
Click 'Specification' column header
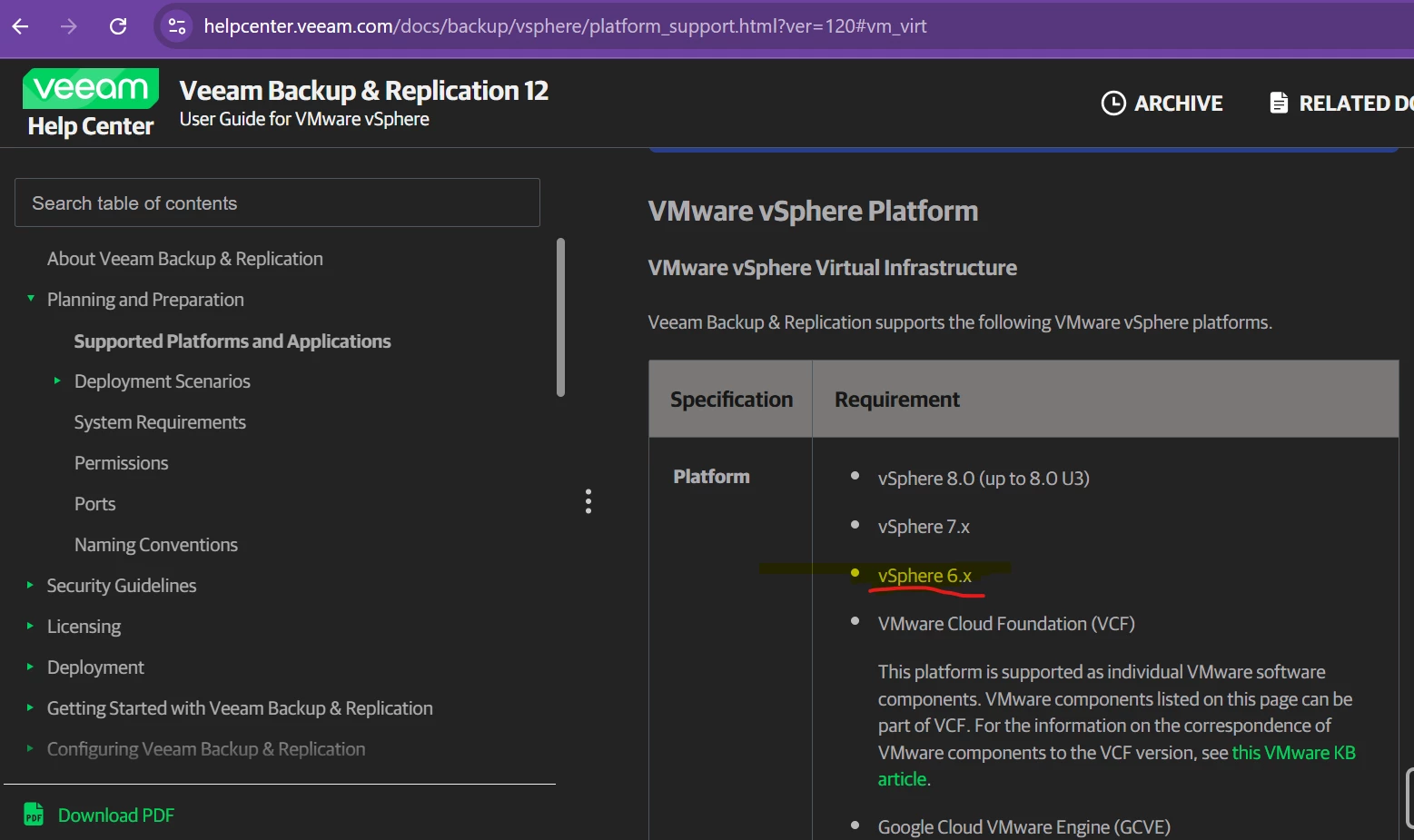click(x=731, y=400)
